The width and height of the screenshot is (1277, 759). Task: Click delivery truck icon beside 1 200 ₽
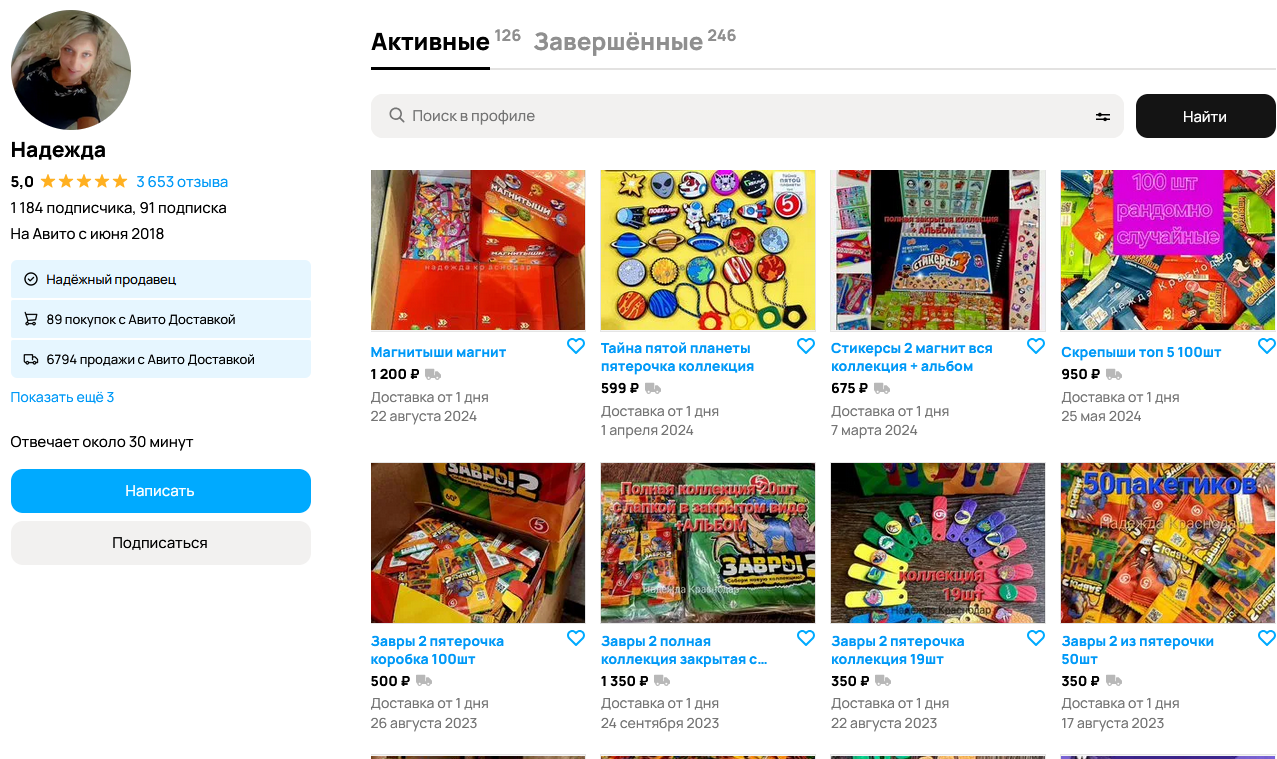coord(433,374)
